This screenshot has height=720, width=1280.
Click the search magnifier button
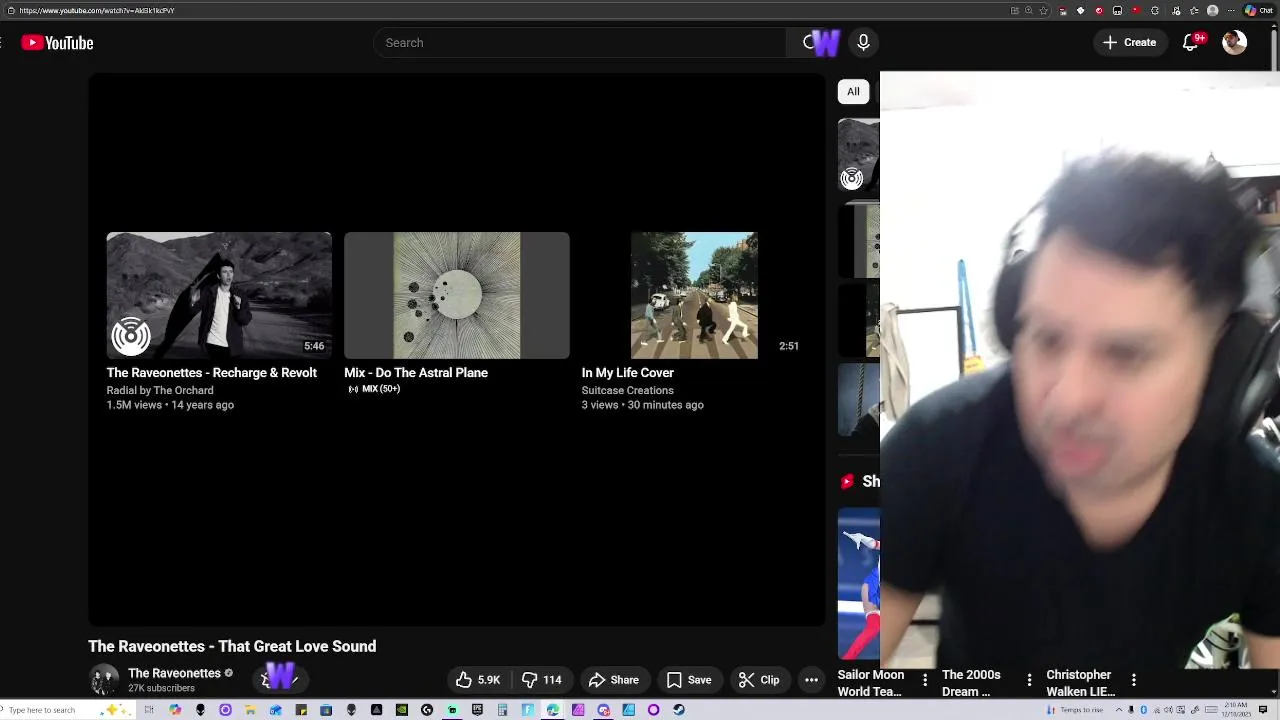click(813, 43)
